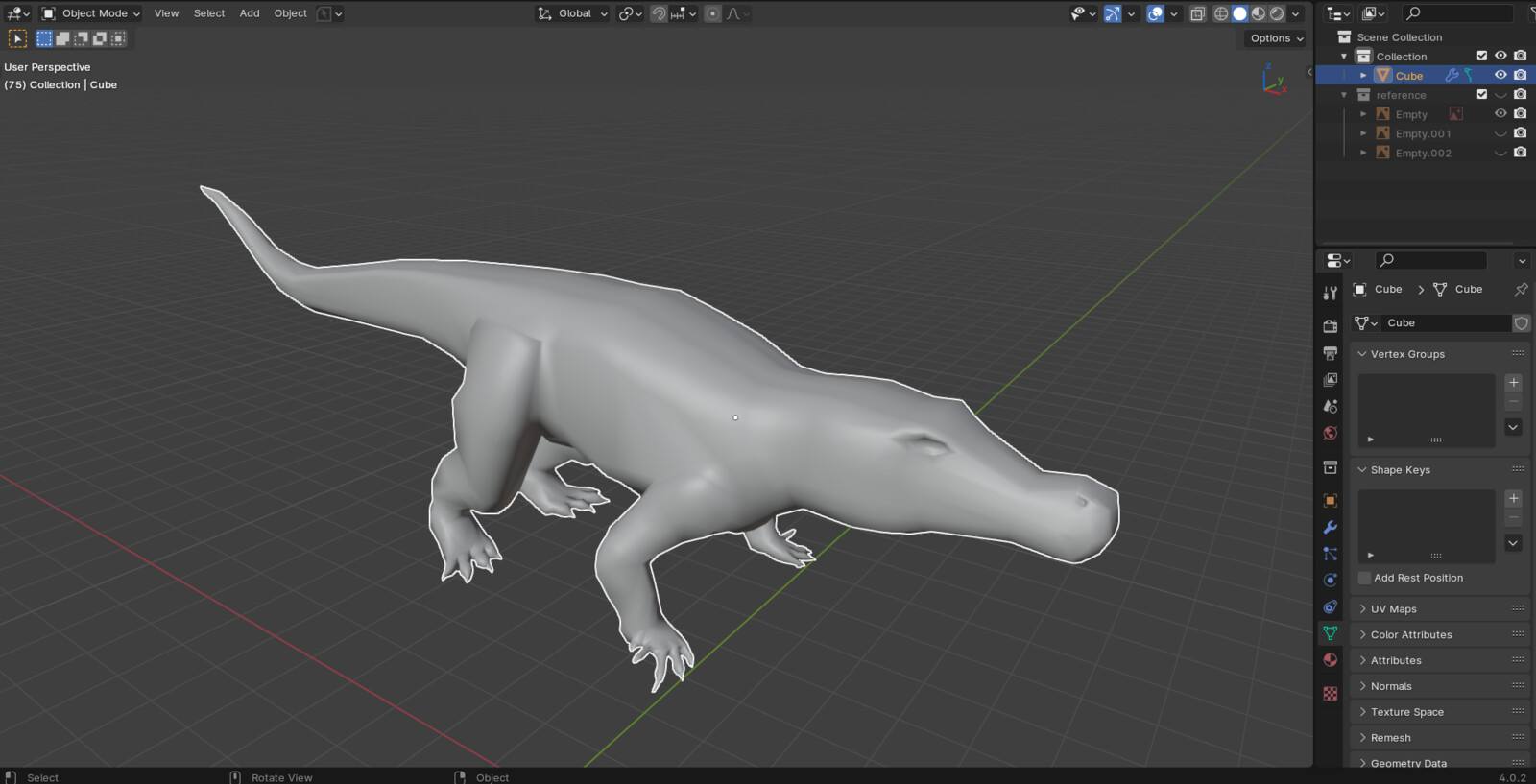Screen dimensions: 1536x784
Task: Open the Scene properties tab
Action: pyautogui.click(x=1330, y=406)
